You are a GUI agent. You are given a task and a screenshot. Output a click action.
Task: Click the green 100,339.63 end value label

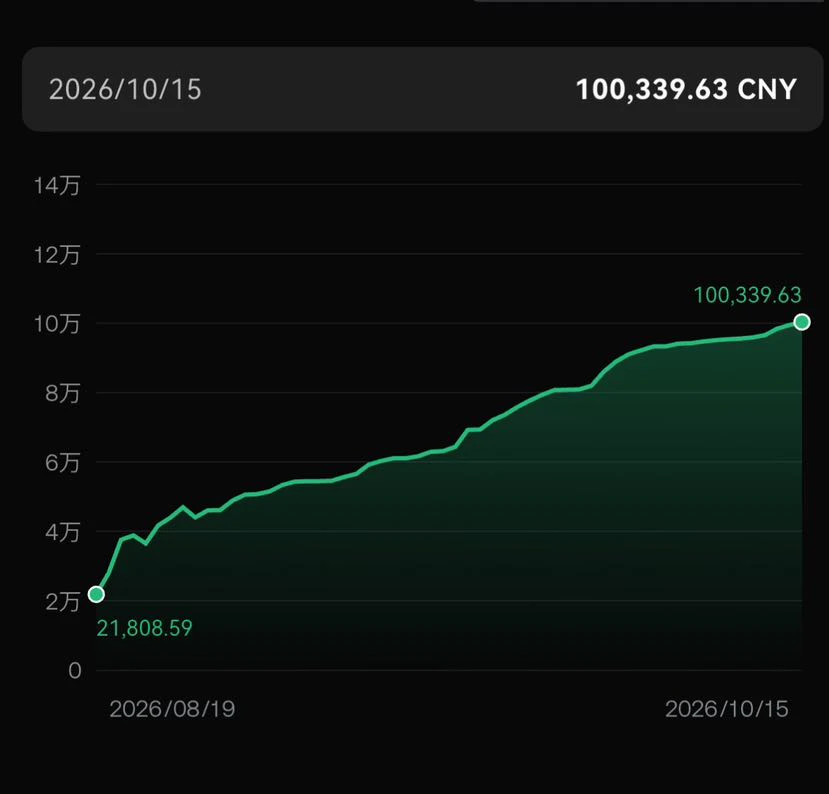tap(748, 295)
